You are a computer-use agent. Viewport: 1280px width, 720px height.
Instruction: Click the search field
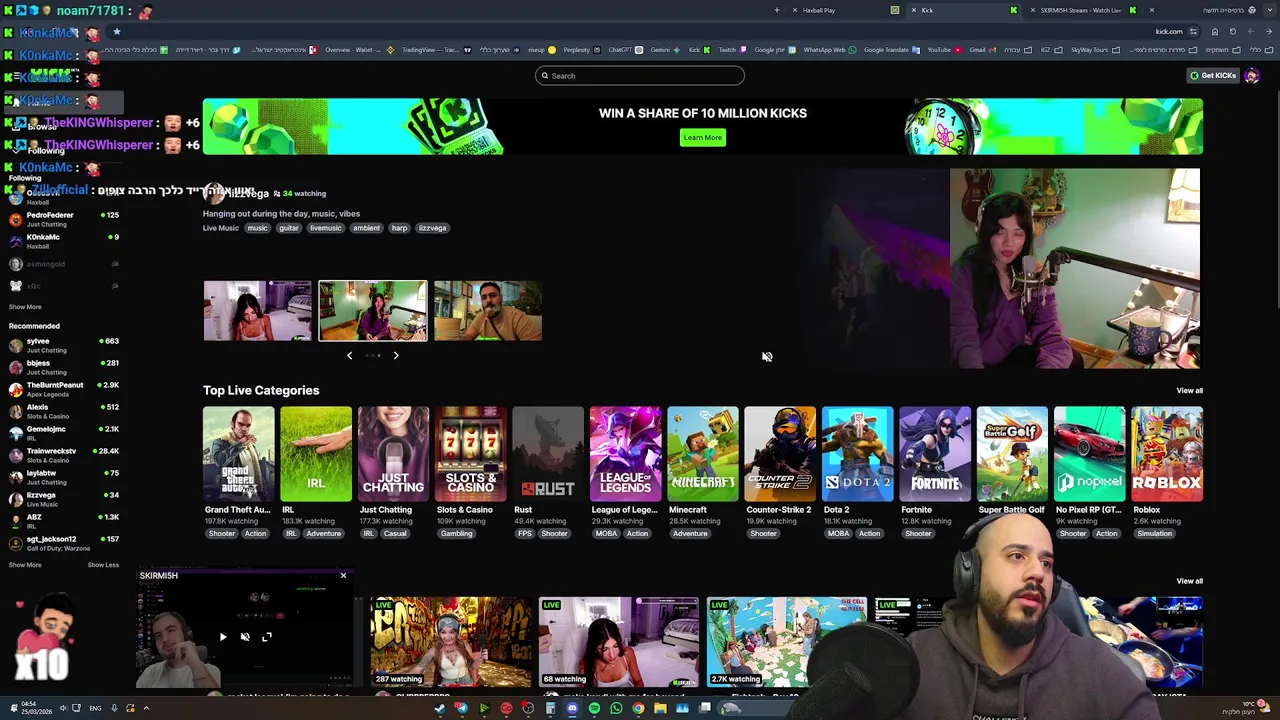click(x=640, y=76)
